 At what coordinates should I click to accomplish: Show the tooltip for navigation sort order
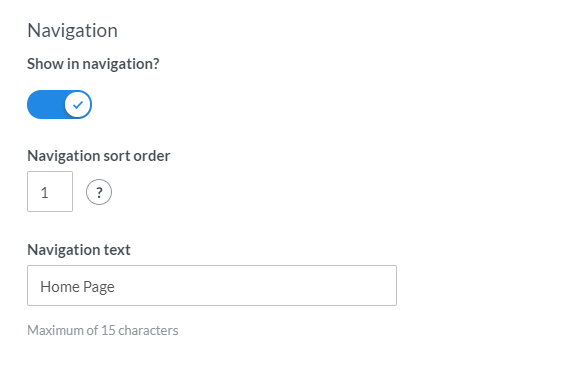point(99,192)
